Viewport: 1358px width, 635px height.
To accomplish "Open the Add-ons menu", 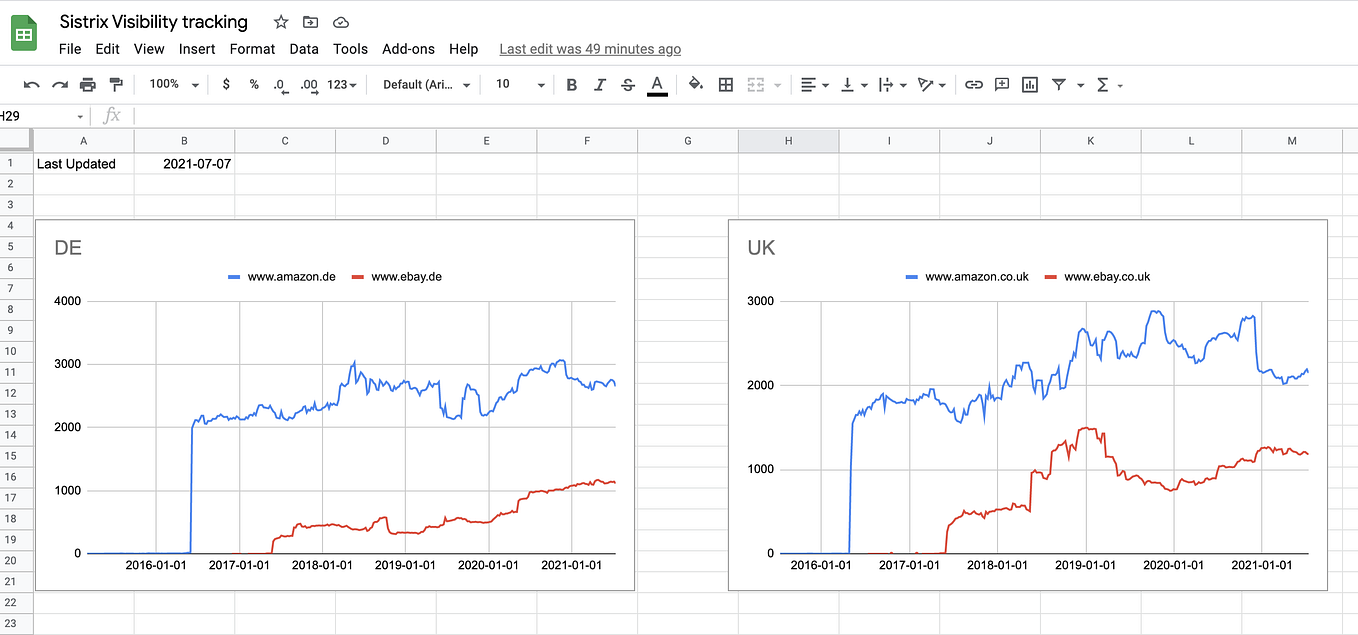I will [408, 48].
